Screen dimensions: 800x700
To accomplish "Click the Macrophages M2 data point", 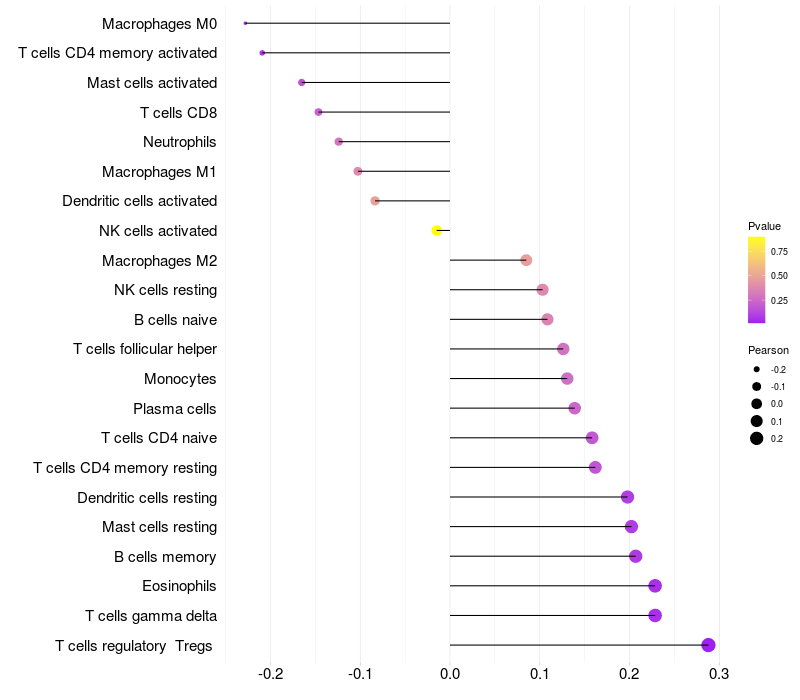I will point(526,260).
